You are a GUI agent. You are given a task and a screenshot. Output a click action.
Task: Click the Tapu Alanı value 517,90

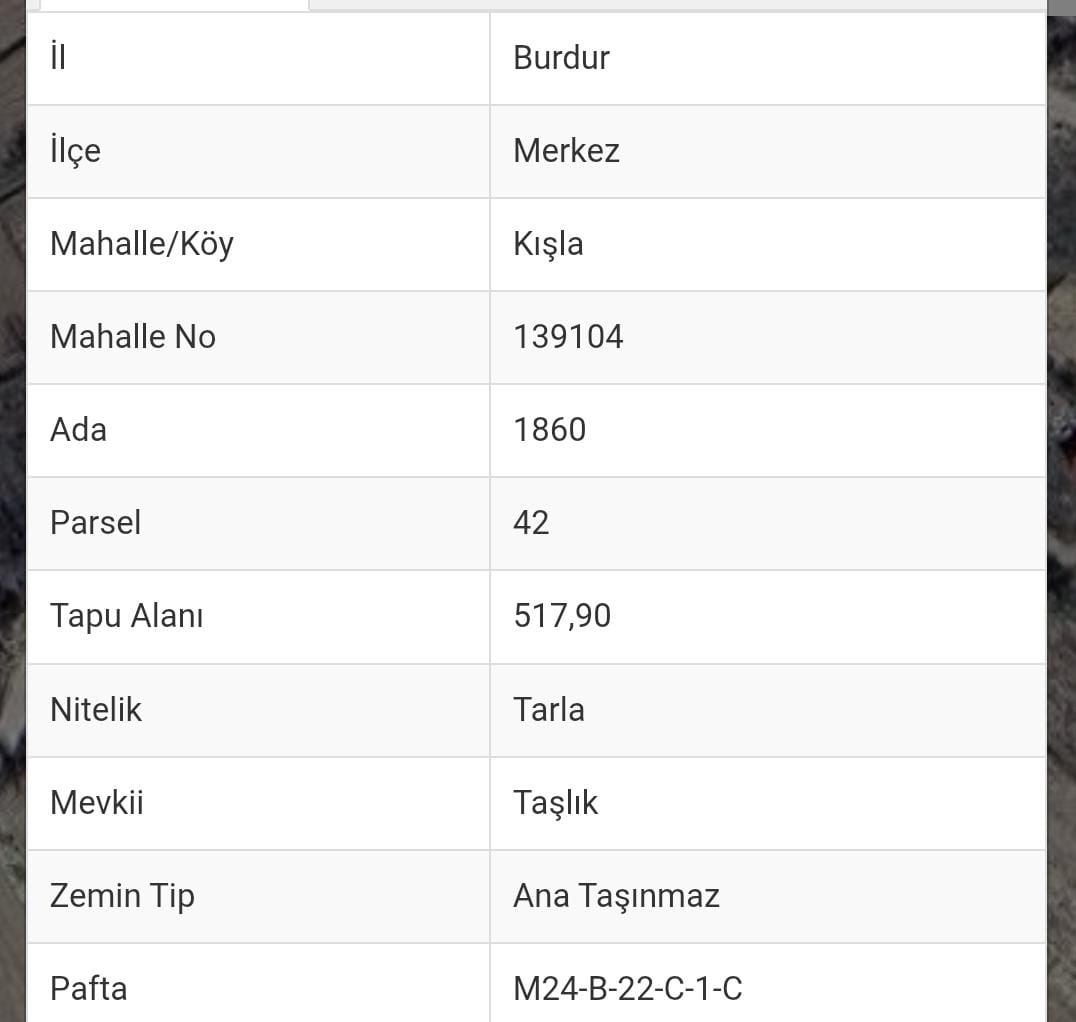click(x=562, y=616)
